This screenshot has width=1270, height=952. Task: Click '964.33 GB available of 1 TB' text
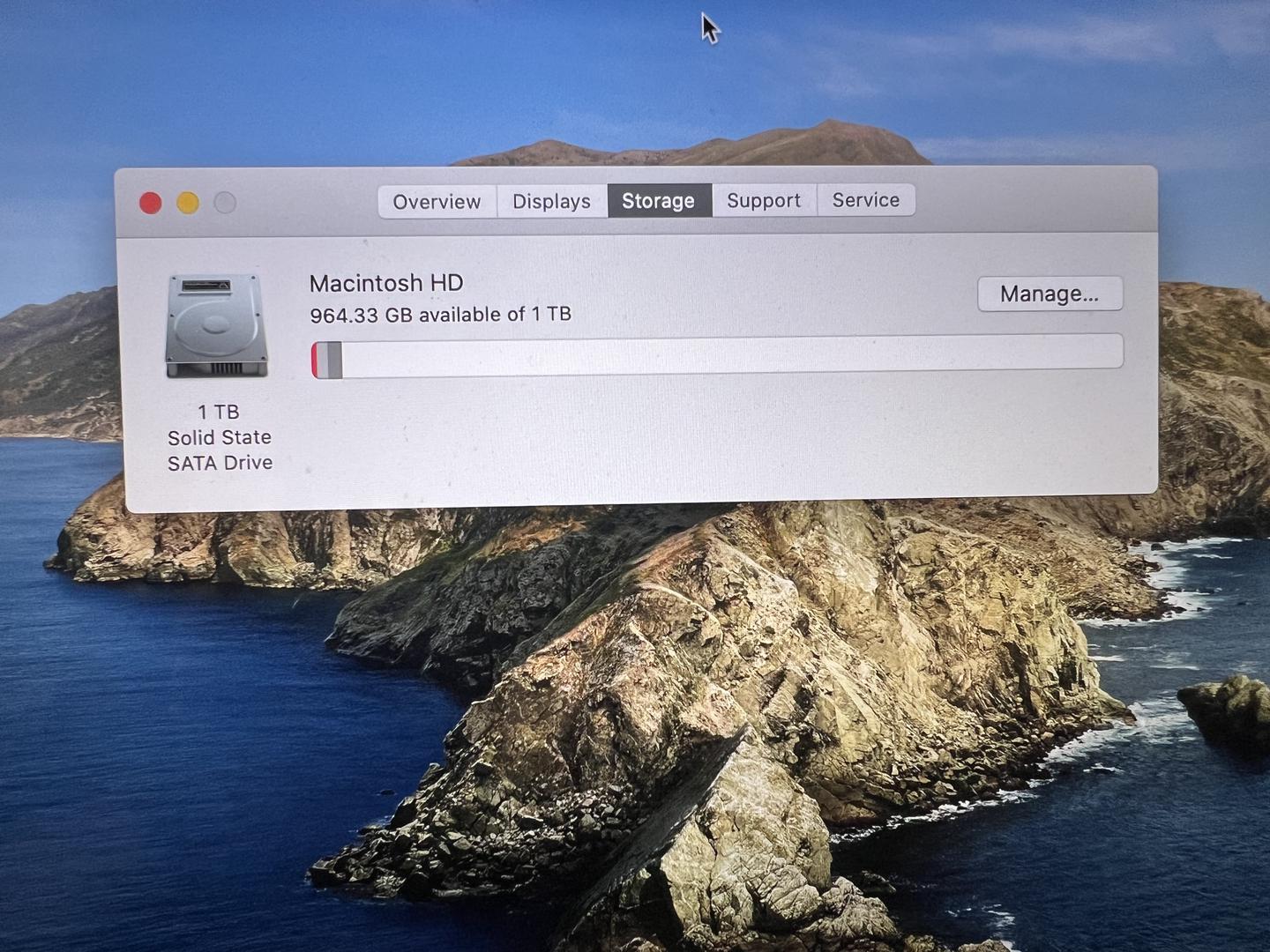point(440,315)
